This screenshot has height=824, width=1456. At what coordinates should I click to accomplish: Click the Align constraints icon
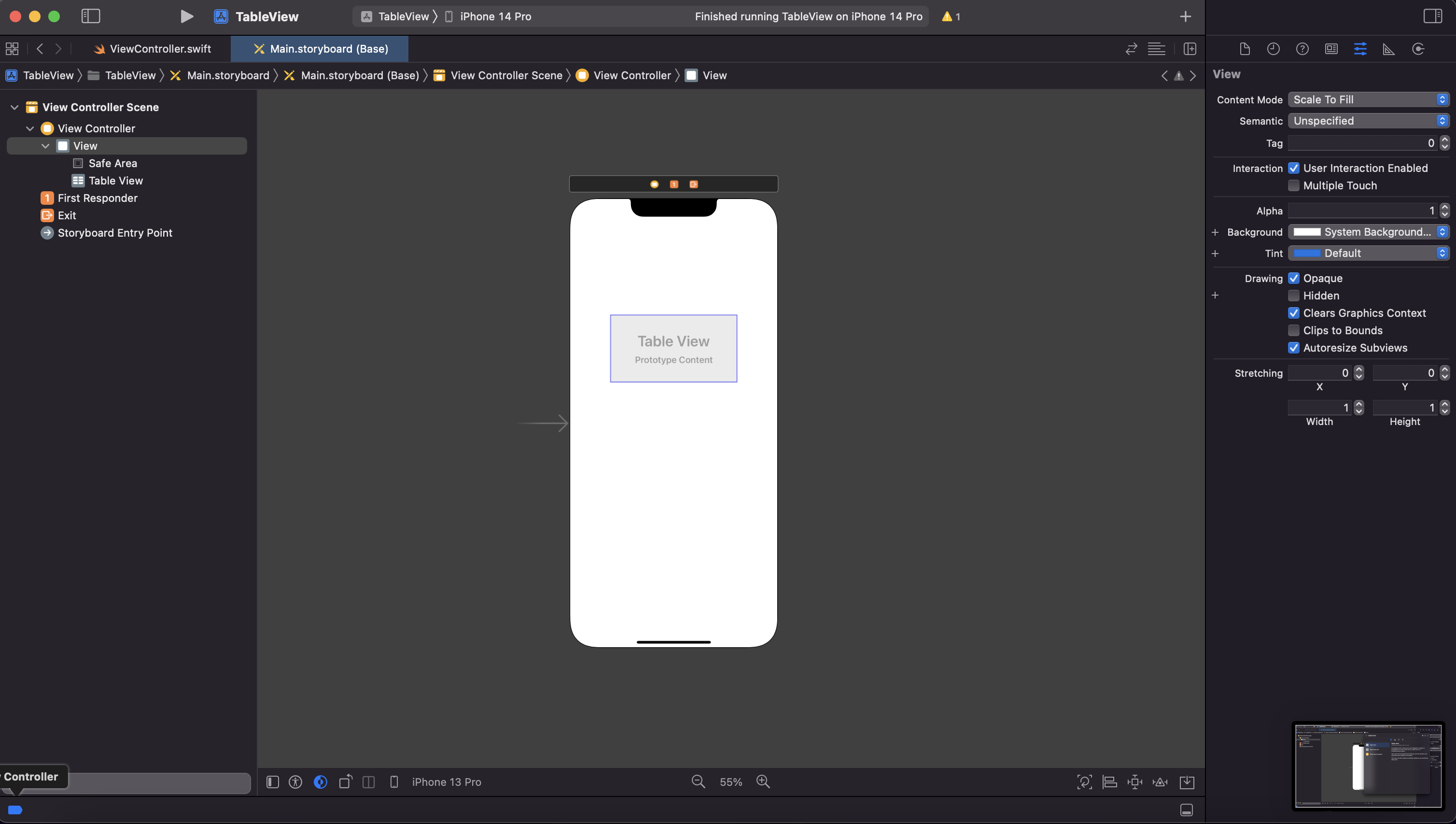click(x=1109, y=782)
